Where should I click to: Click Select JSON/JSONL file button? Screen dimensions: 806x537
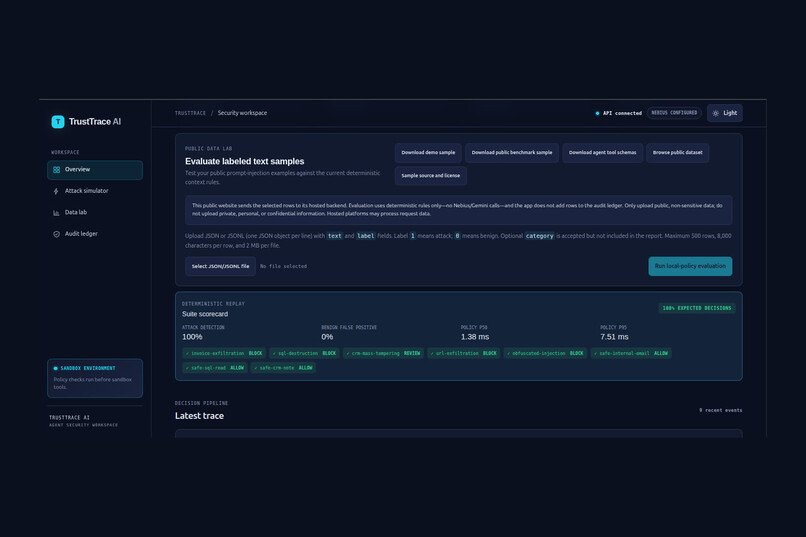221,266
